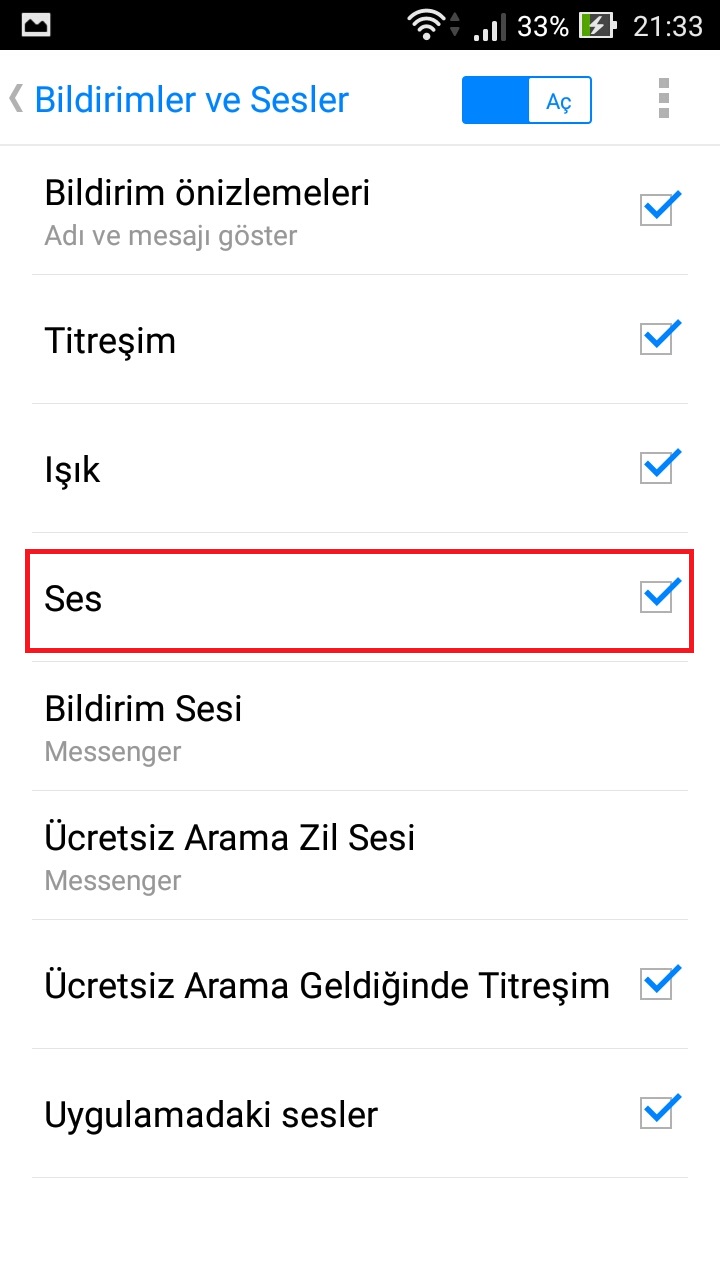
Task: Toggle the Aç notifications switch
Action: 527,100
